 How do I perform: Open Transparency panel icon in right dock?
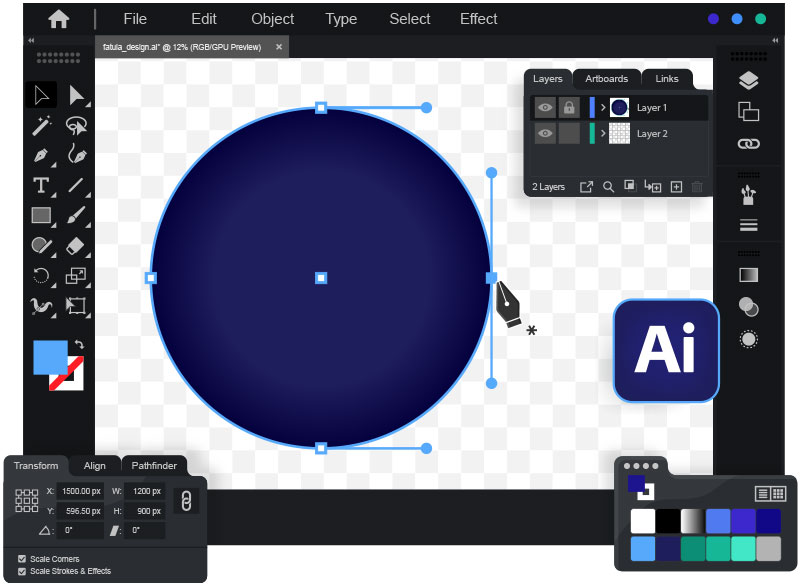click(x=748, y=307)
